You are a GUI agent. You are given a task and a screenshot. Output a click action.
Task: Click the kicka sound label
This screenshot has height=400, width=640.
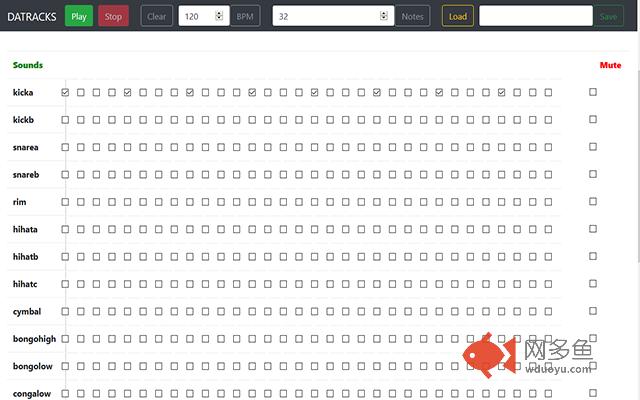[23, 93]
